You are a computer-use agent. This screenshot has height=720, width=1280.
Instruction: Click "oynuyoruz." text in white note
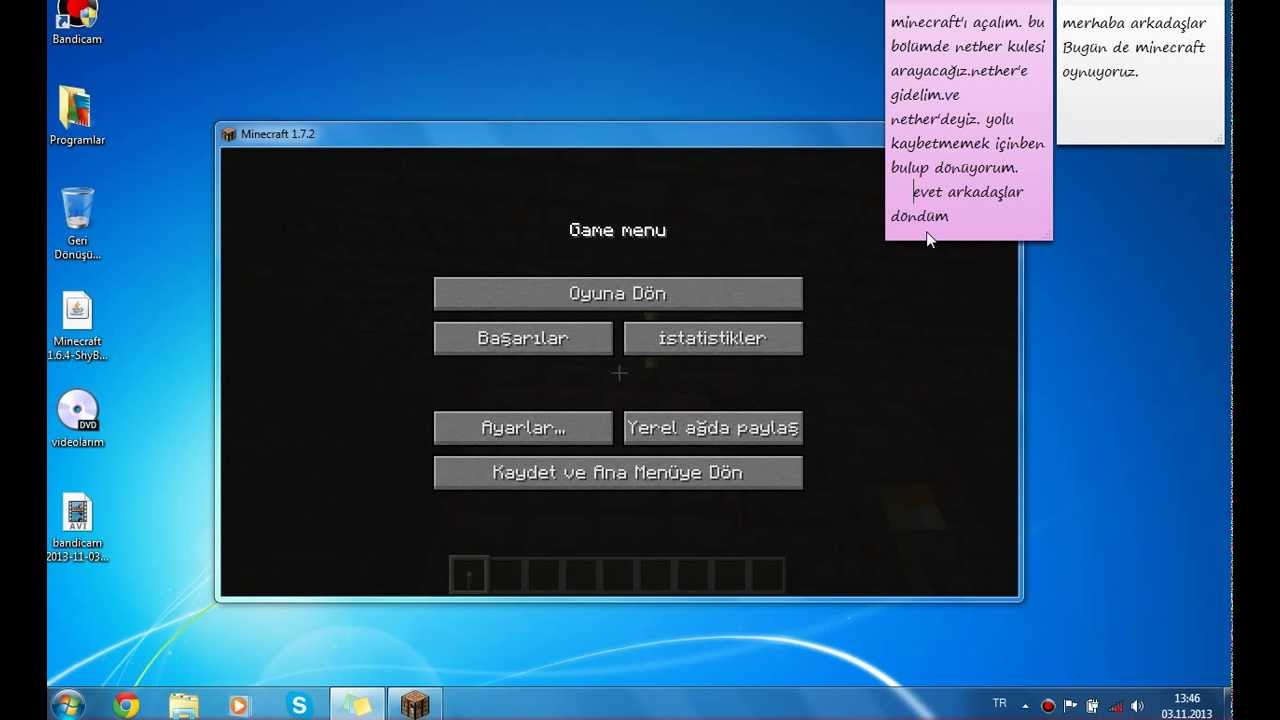pyautogui.click(x=1100, y=72)
